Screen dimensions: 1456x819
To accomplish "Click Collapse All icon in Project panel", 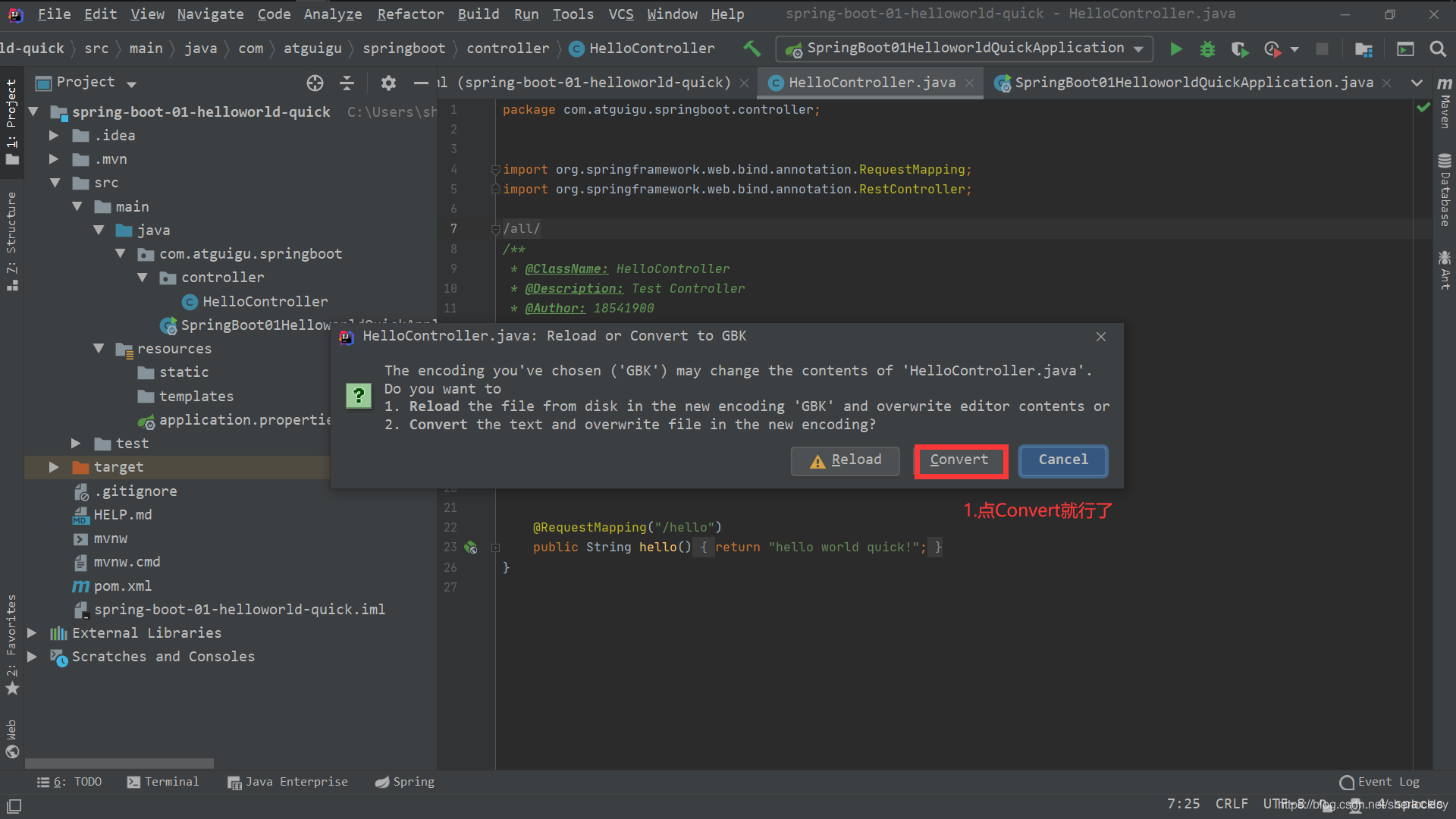I will [x=347, y=83].
